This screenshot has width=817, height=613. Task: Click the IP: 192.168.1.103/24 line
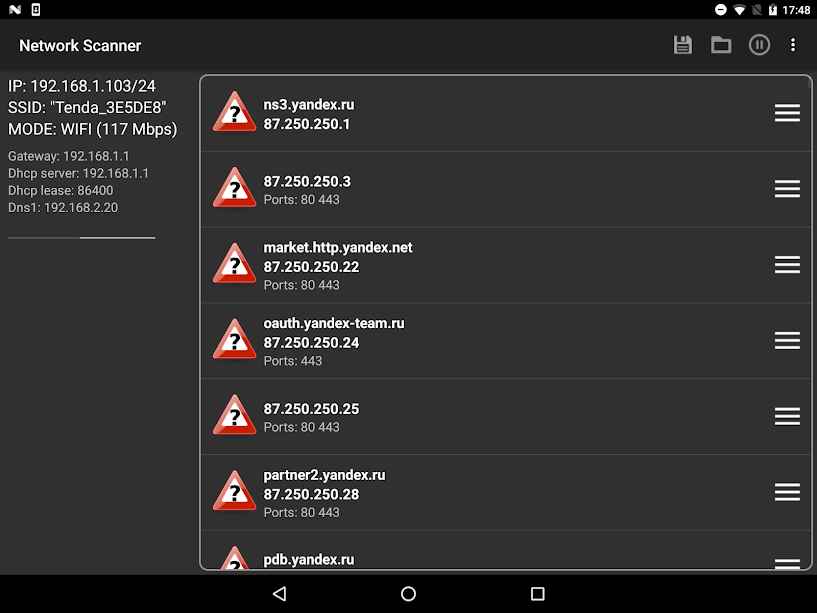tap(82, 86)
